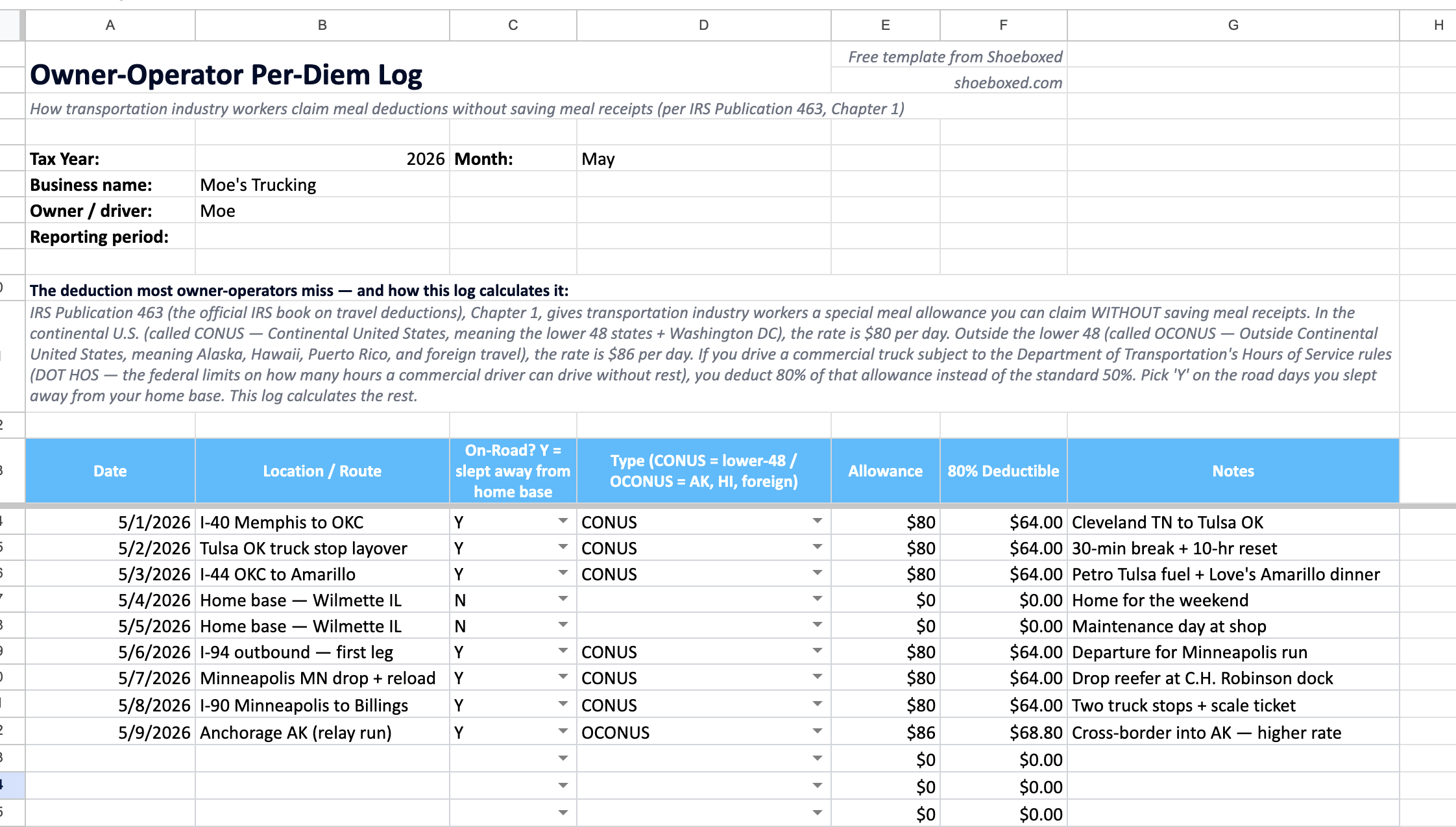This screenshot has height=827, width=1456.
Task: Select the empty Reporting period value cell
Action: 322,236
